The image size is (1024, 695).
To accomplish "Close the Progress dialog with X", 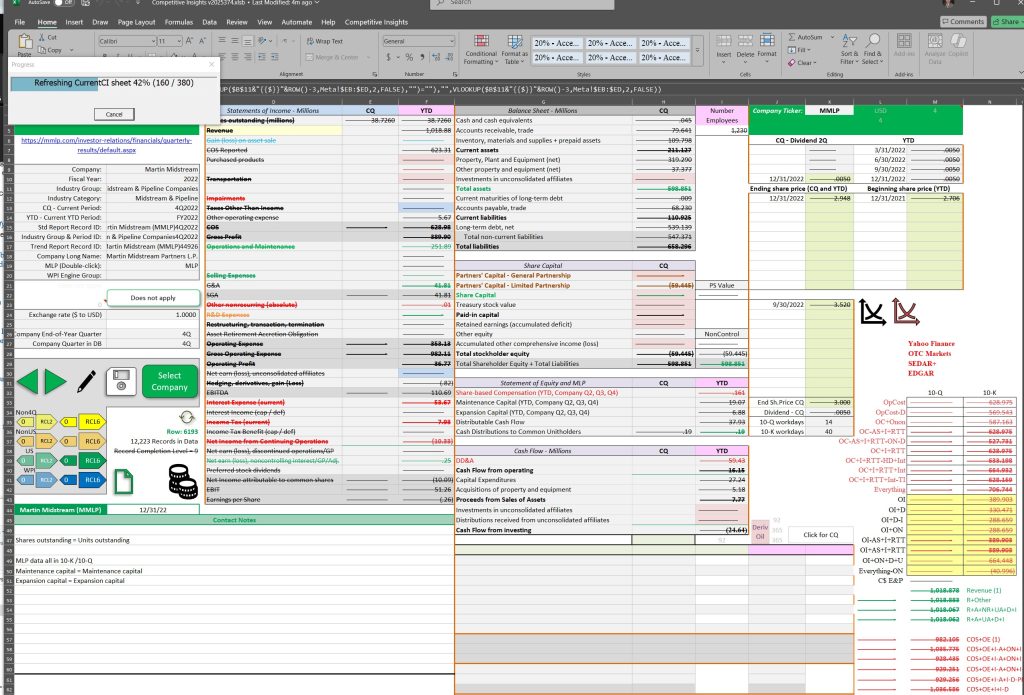I will tap(211, 65).
